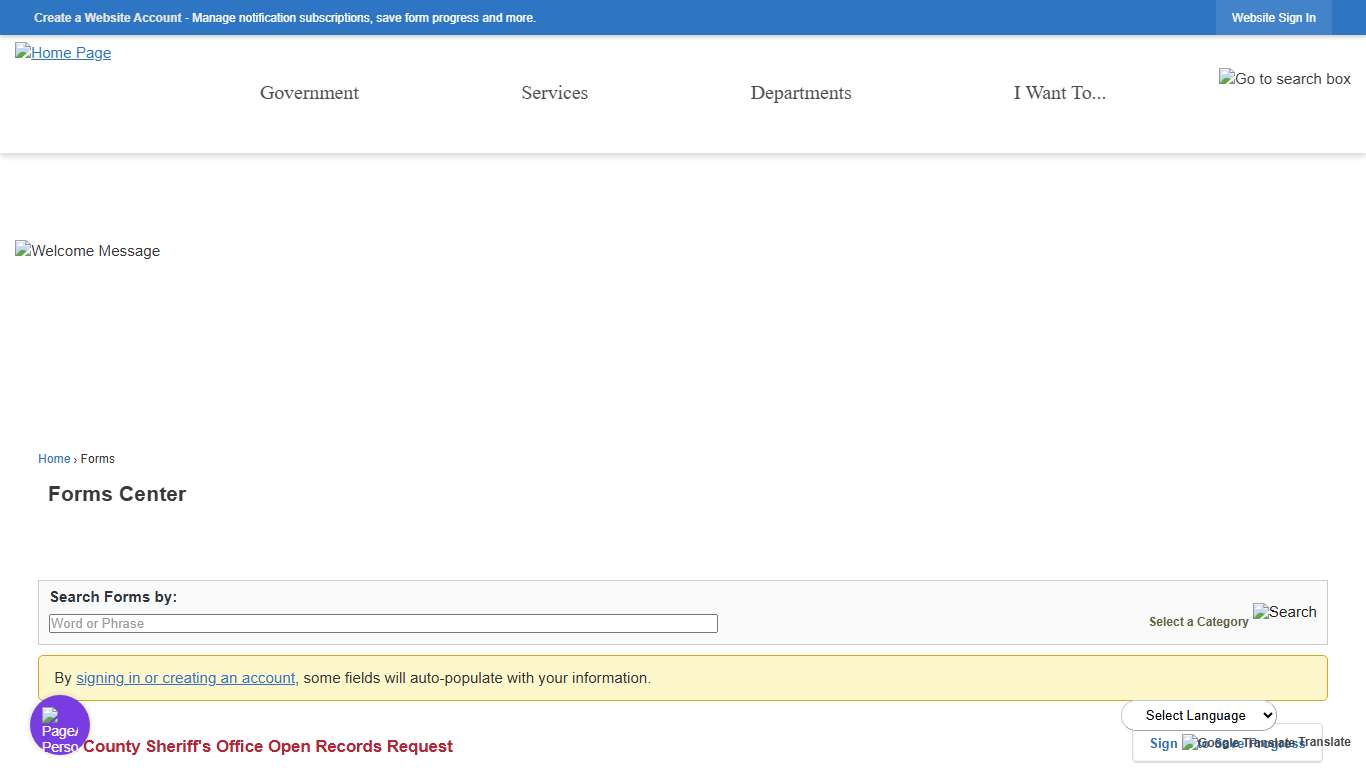The height and width of the screenshot is (768, 1366).
Task: Click the Website Sign In button
Action: pos(1273,17)
